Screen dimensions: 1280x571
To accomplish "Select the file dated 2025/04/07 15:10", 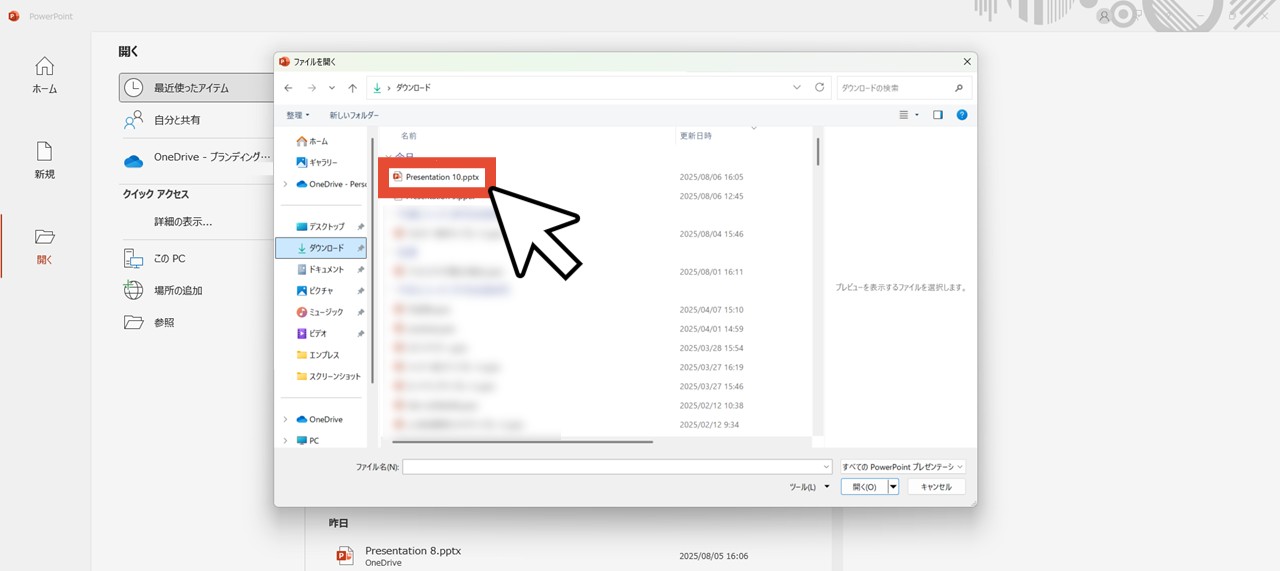I will point(596,310).
